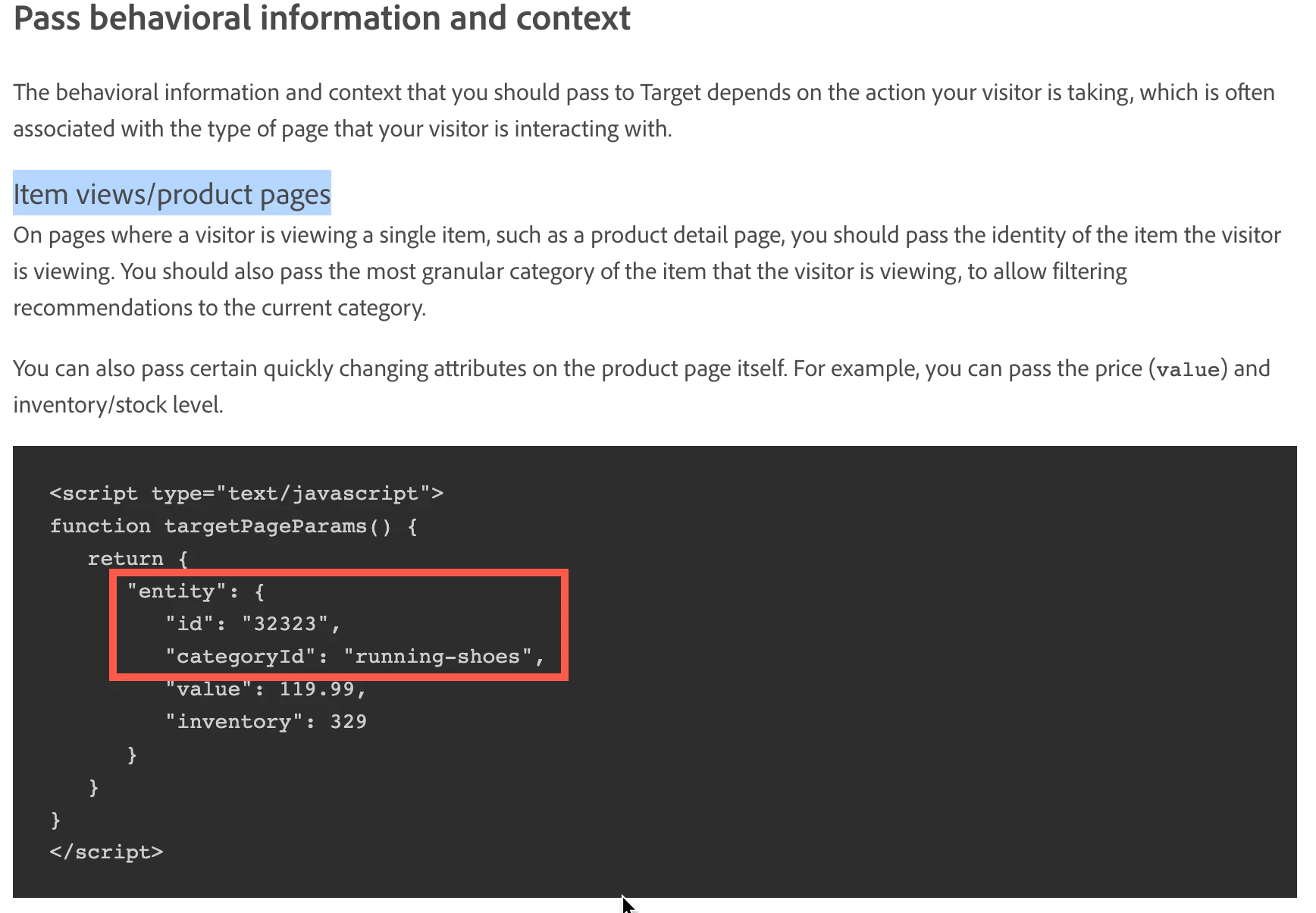Click the closing </script> tag line

[x=106, y=852]
